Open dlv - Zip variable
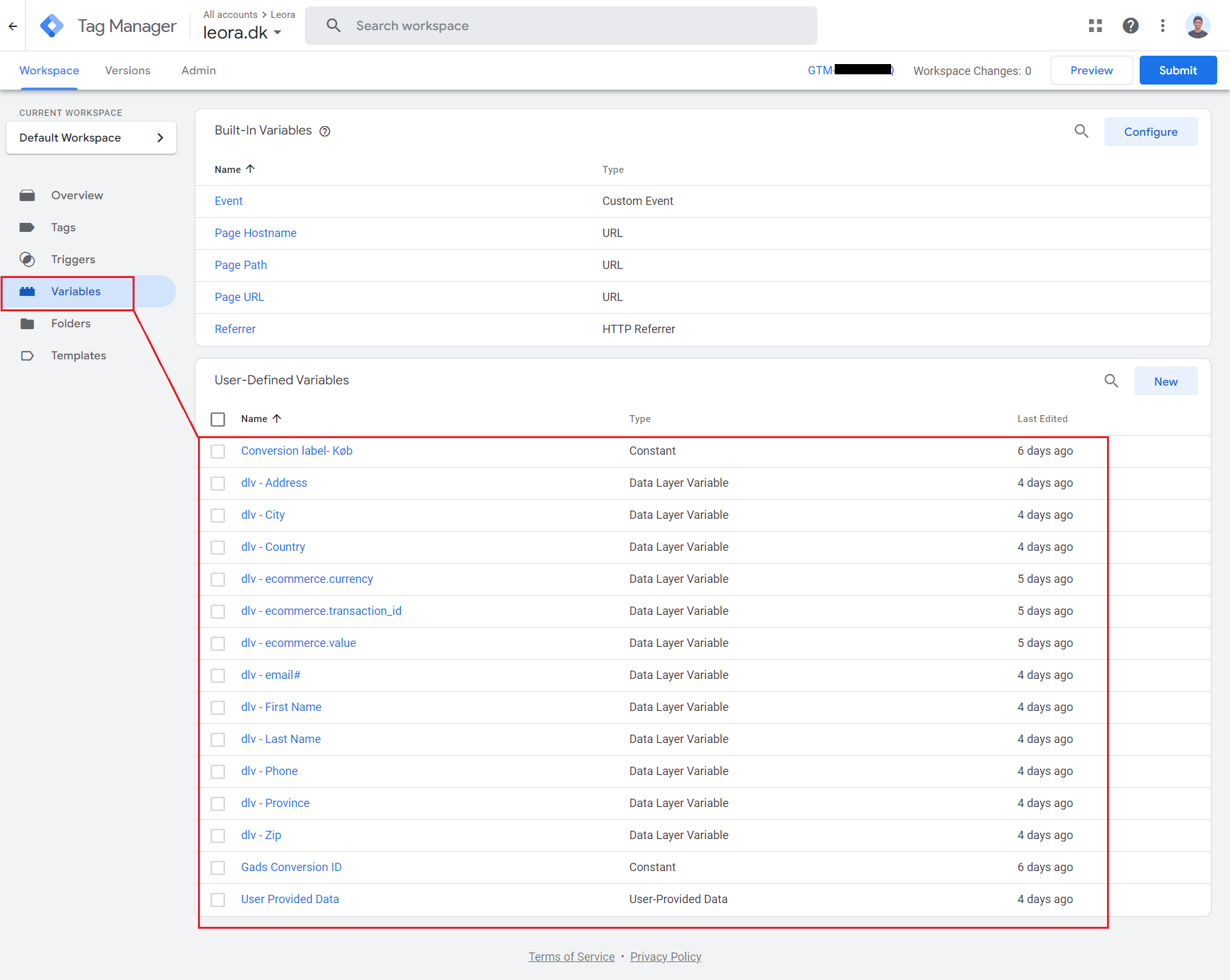 (x=261, y=835)
